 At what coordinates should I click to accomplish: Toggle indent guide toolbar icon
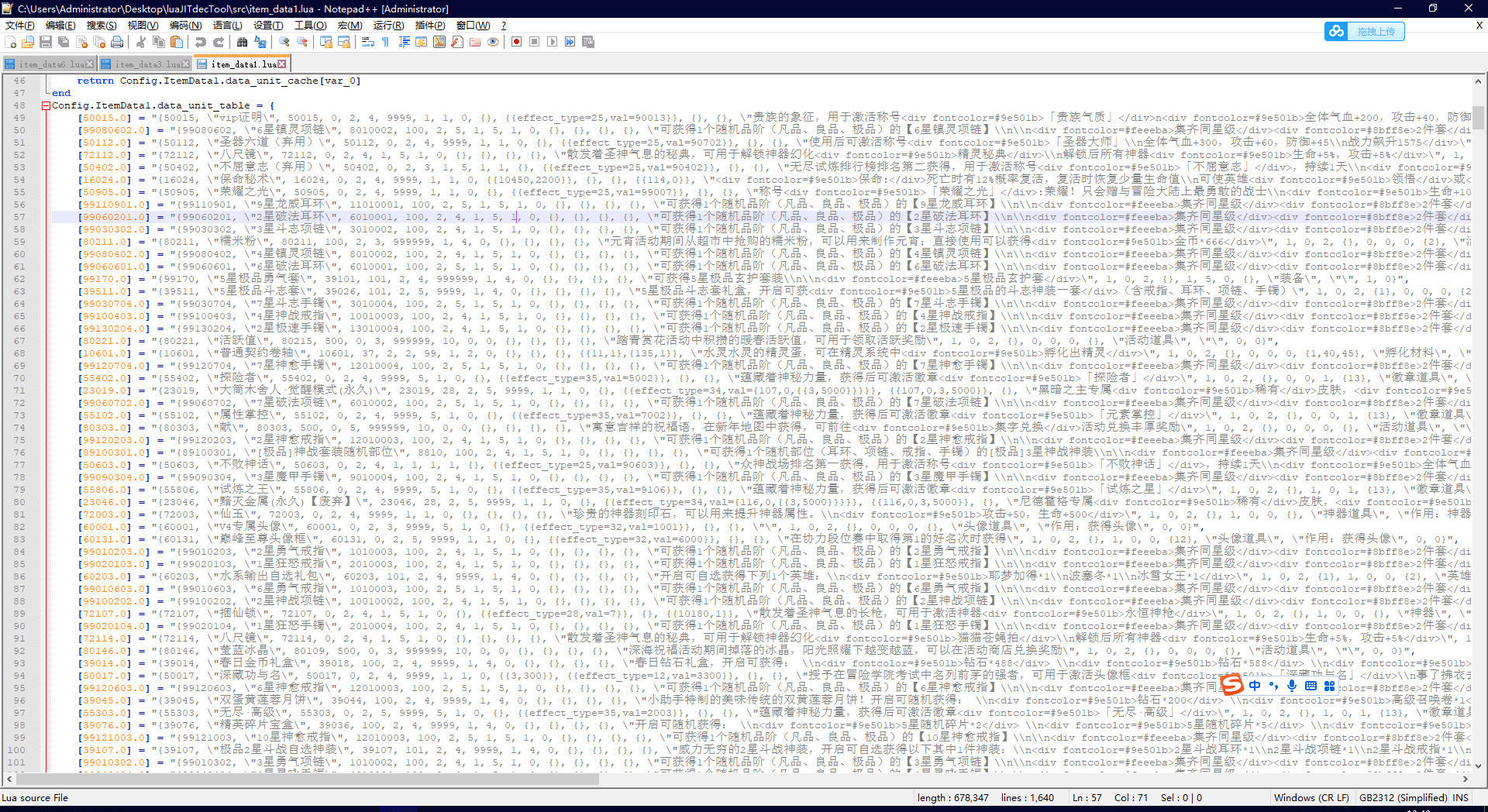click(x=404, y=42)
